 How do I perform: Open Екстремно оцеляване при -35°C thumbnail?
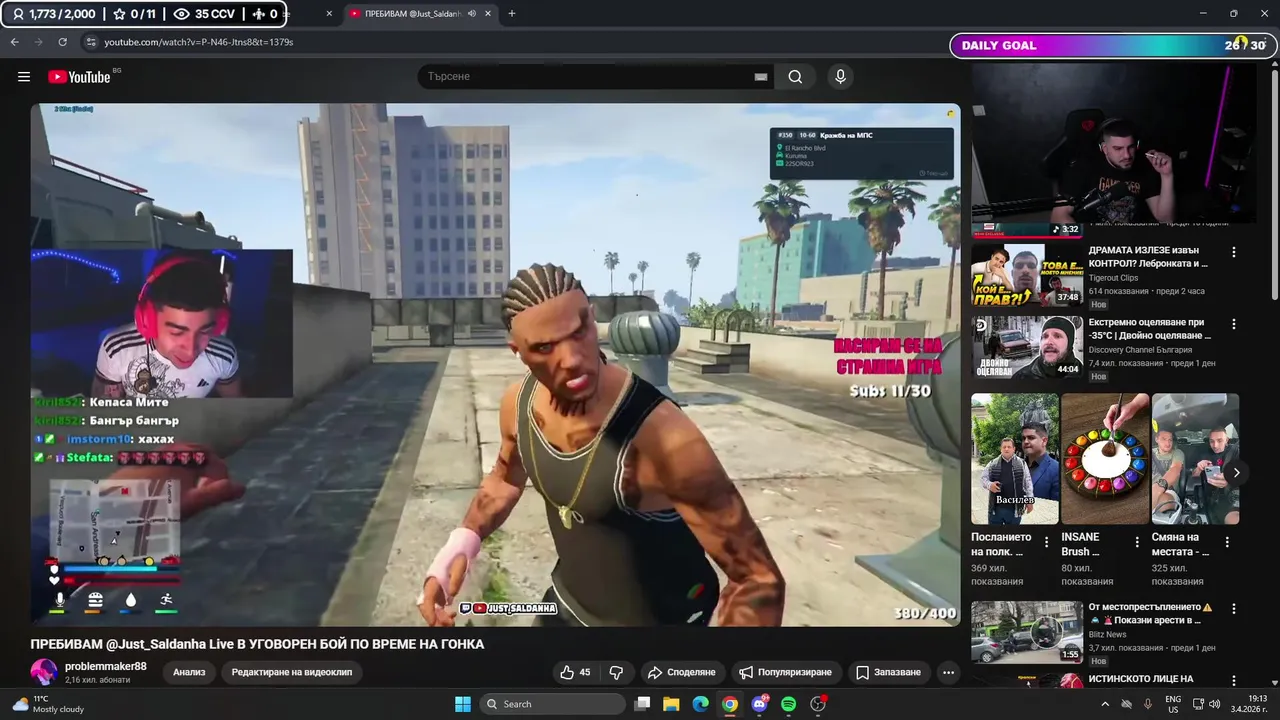[x=1026, y=347]
